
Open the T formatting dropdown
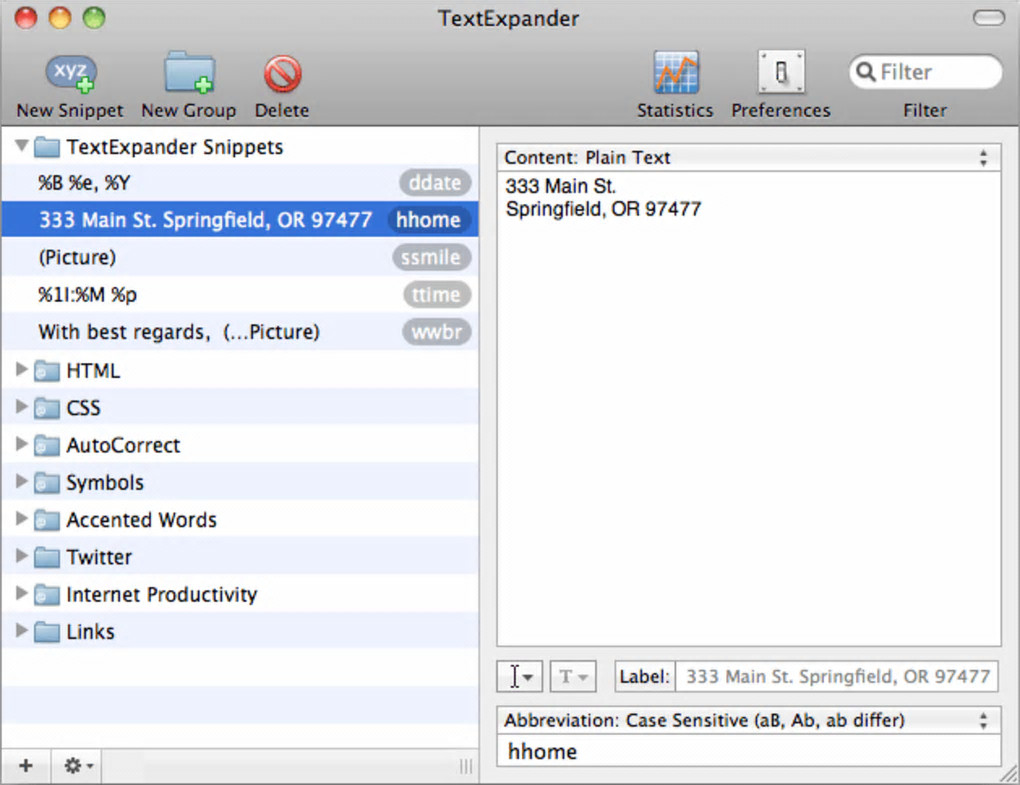[572, 677]
